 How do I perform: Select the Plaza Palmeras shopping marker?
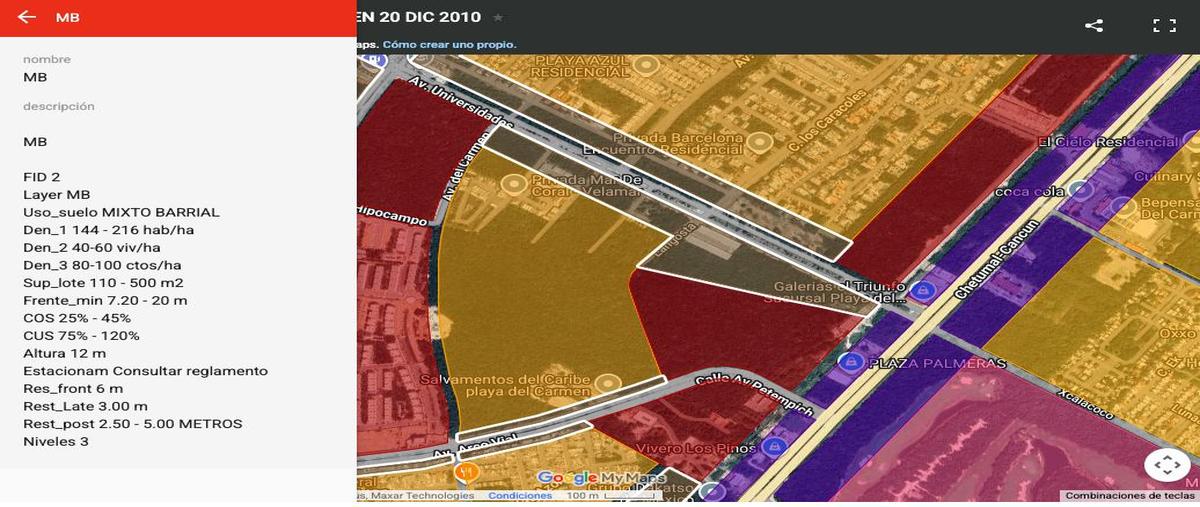[852, 362]
